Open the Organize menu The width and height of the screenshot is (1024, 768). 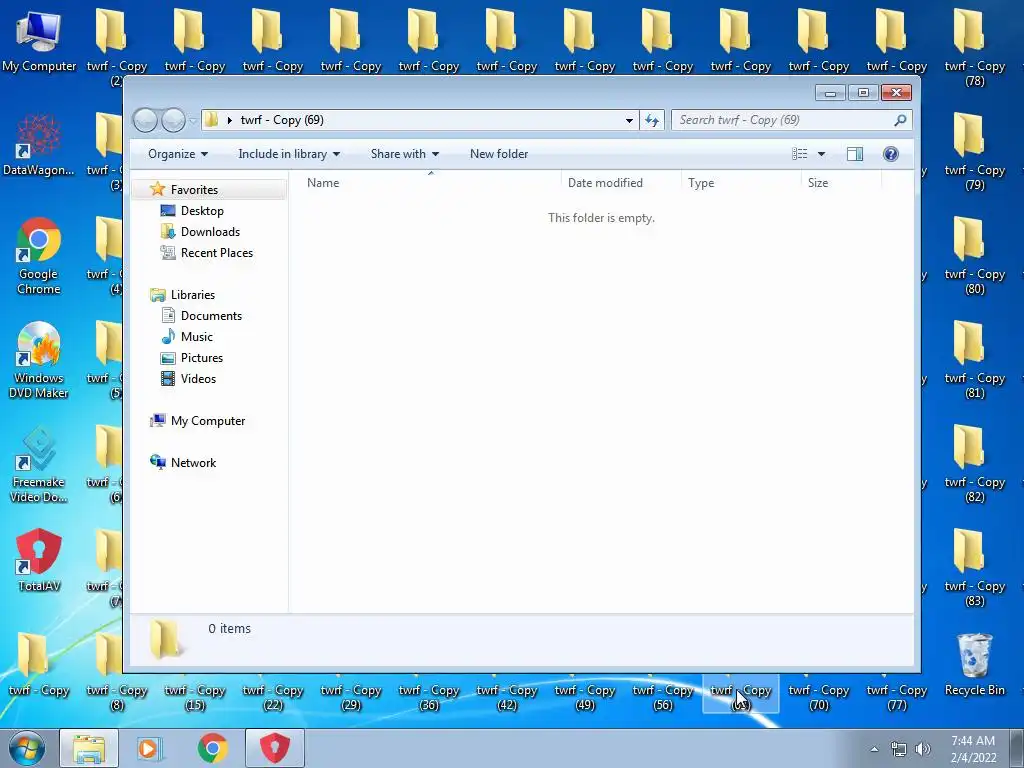pyautogui.click(x=178, y=154)
